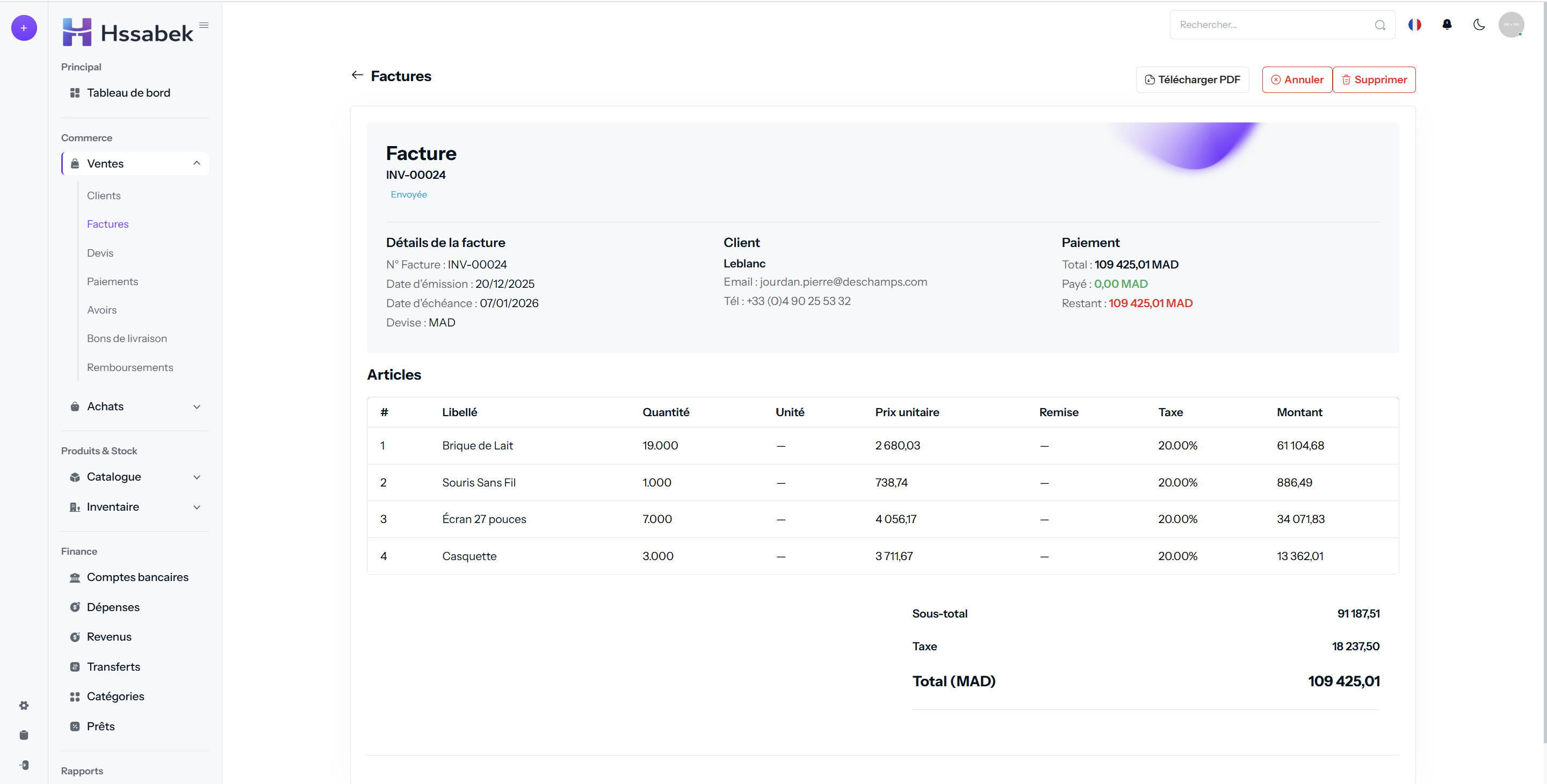Image resolution: width=1547 pixels, height=784 pixels.
Task: Click the Brique de Lait row label
Action: (478, 445)
